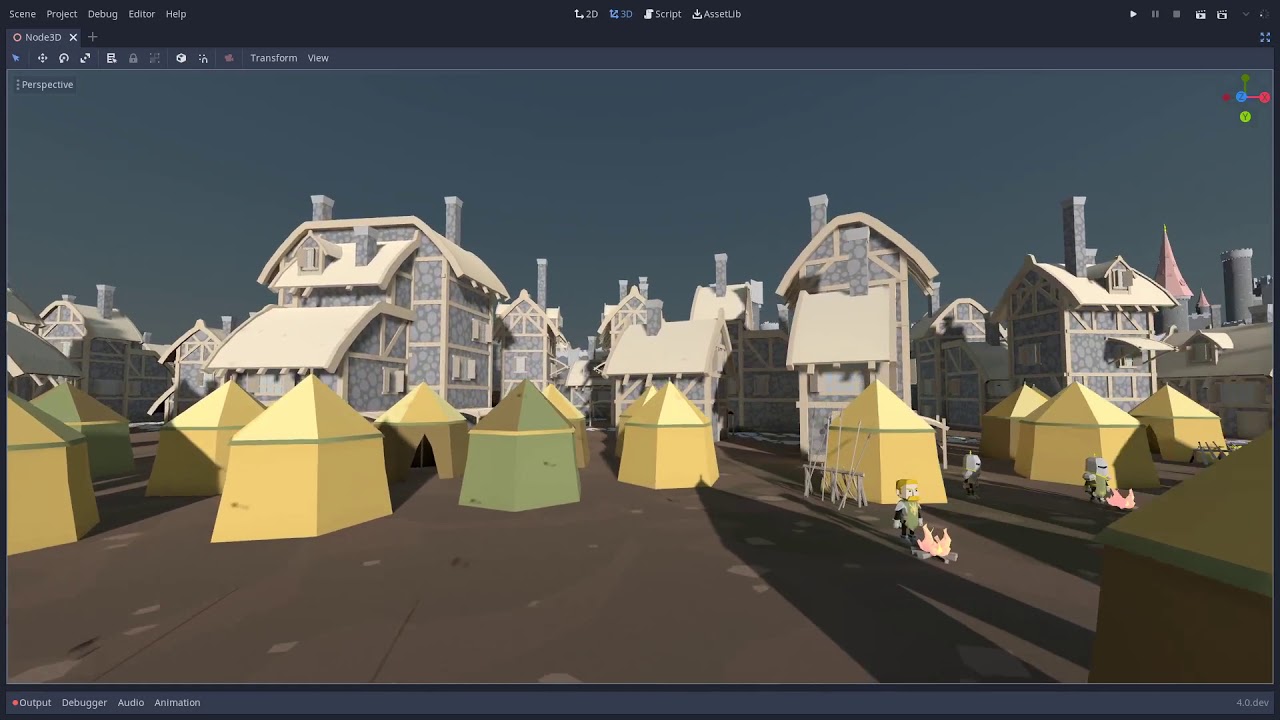Open the Debugger bottom panel

[x=84, y=703]
